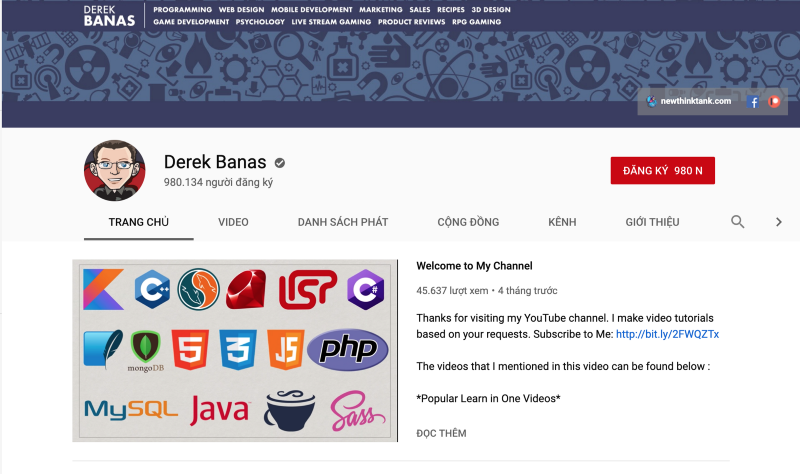
Task: Expand more tabs with right chevron
Action: pyautogui.click(x=779, y=222)
